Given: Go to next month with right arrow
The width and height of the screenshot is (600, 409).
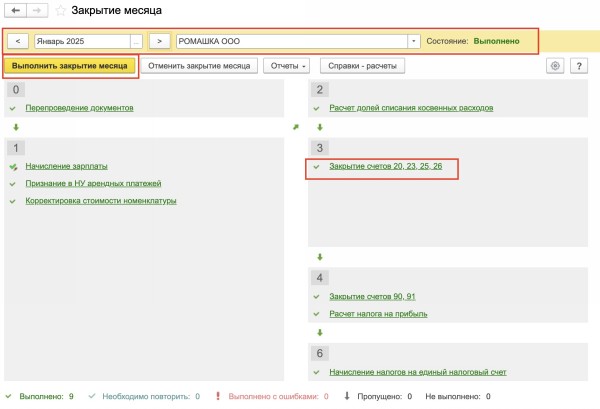Looking at the screenshot, I should tap(159, 42).
